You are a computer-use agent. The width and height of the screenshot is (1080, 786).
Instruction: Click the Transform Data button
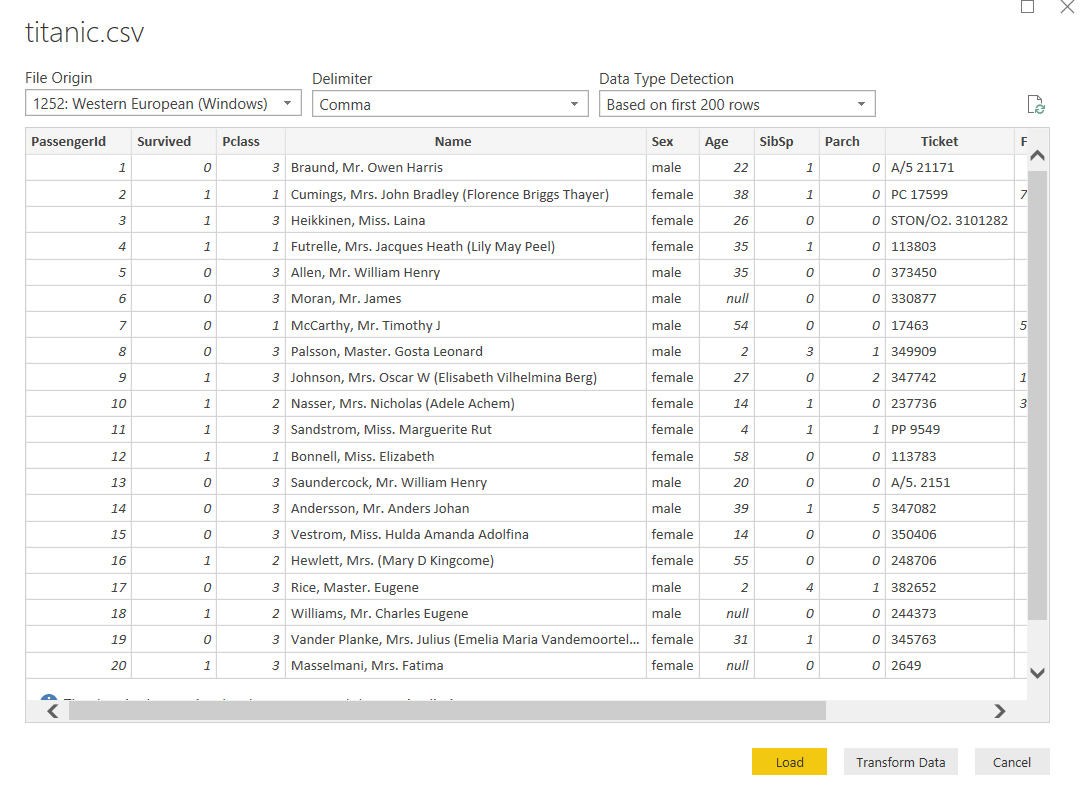[900, 762]
